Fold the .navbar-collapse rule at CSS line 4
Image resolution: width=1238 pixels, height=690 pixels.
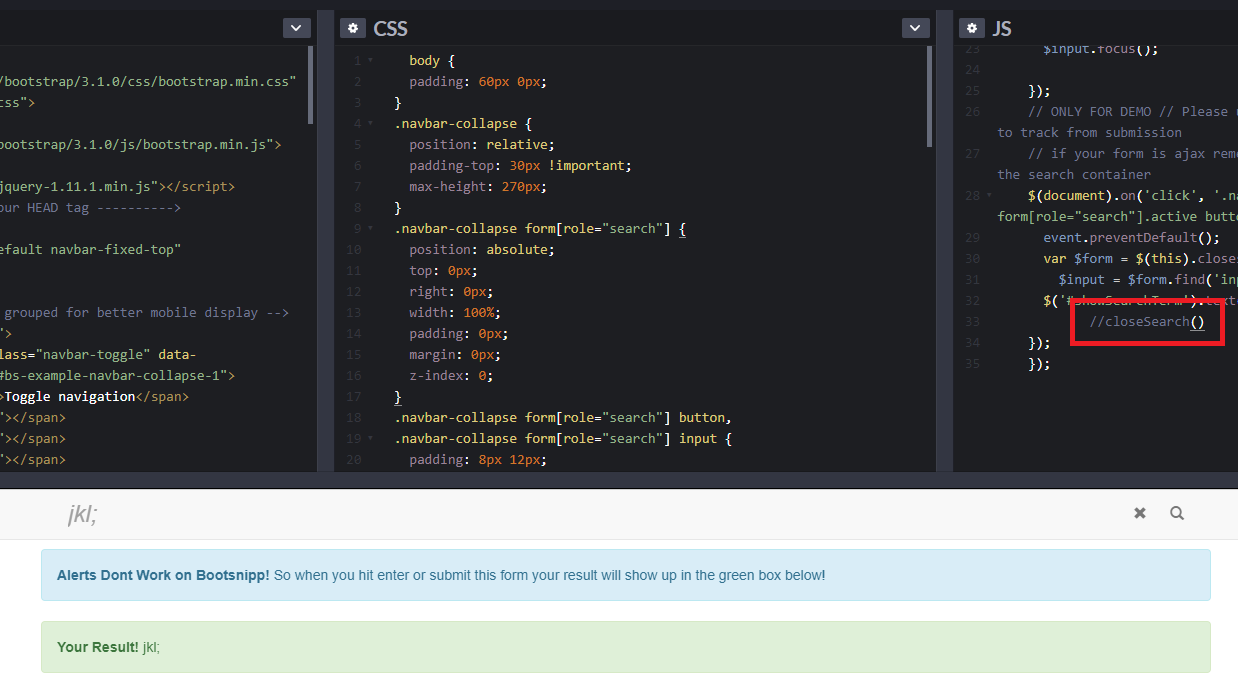[x=370, y=124]
